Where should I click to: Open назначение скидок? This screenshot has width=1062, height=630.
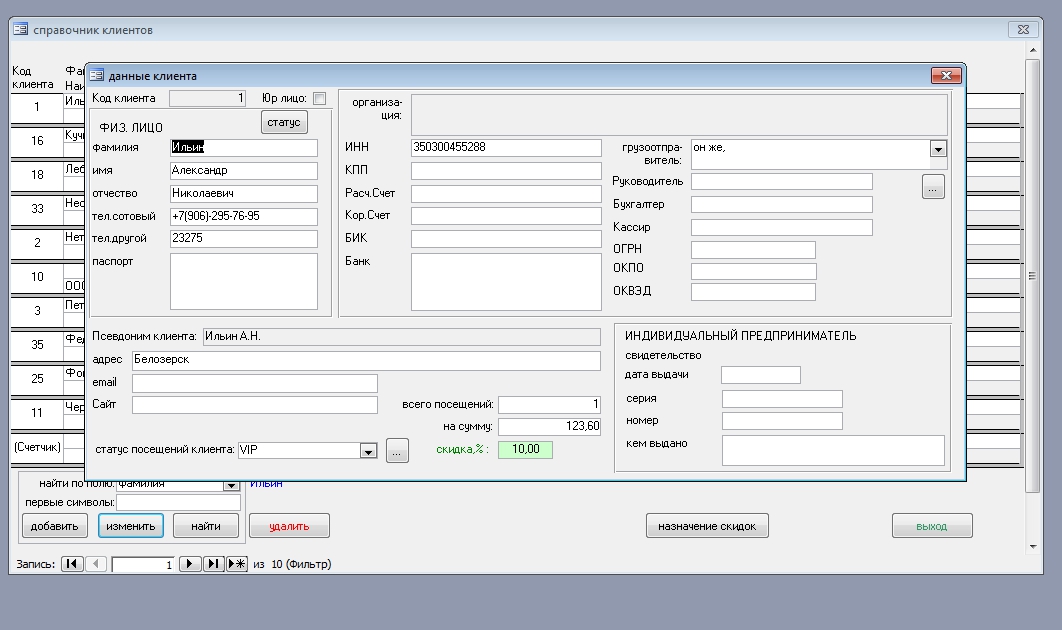pos(707,526)
